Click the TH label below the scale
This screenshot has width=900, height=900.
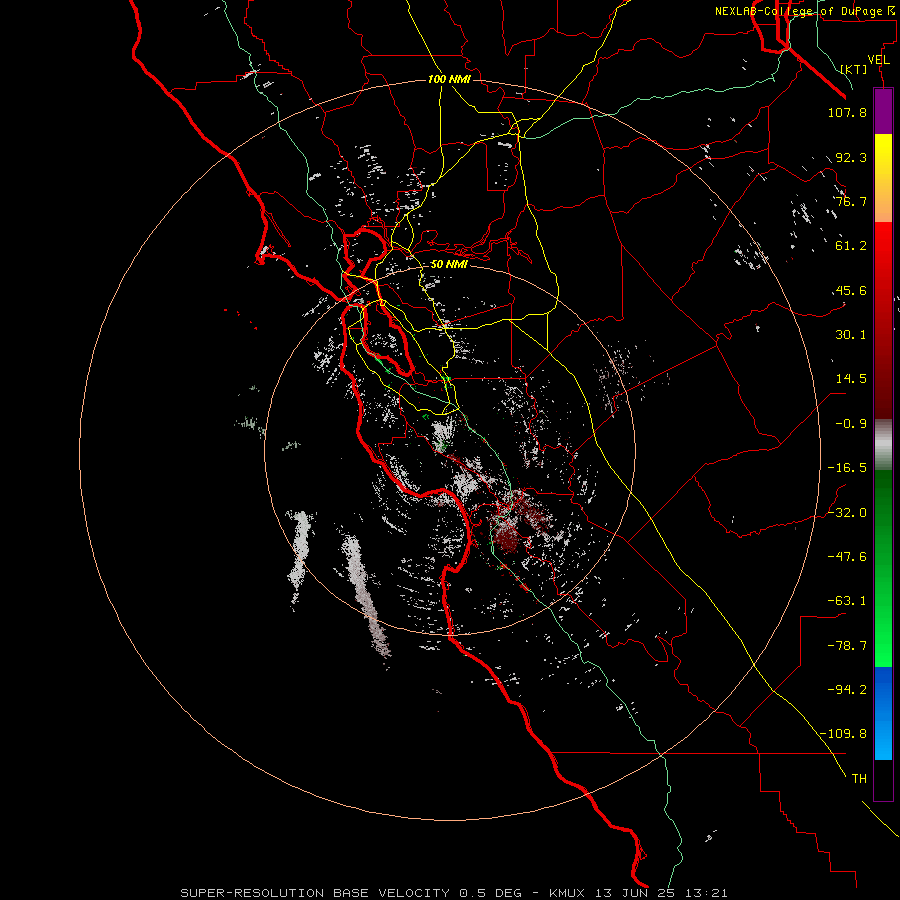pyautogui.click(x=859, y=779)
